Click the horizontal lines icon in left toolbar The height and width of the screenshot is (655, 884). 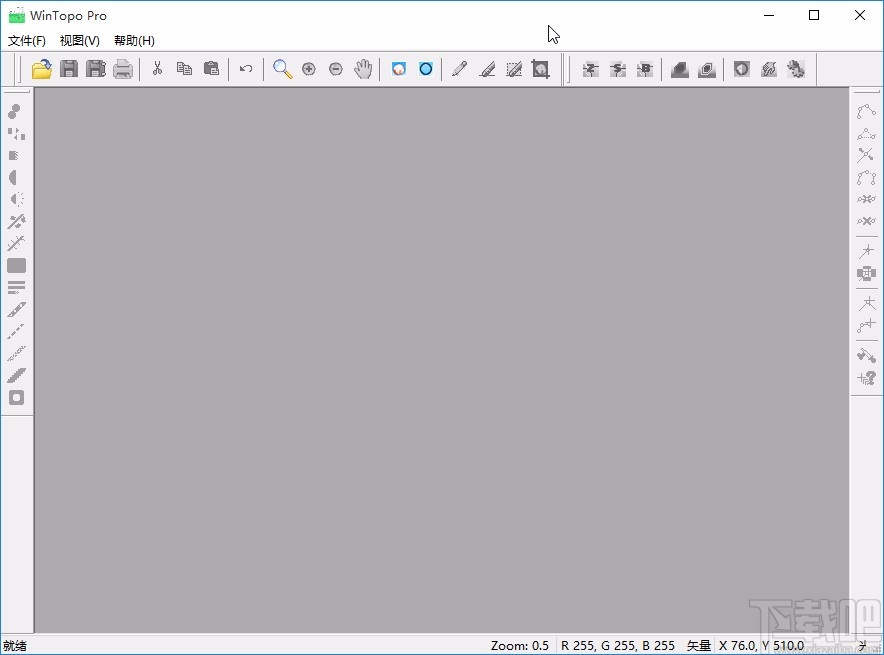tap(16, 287)
